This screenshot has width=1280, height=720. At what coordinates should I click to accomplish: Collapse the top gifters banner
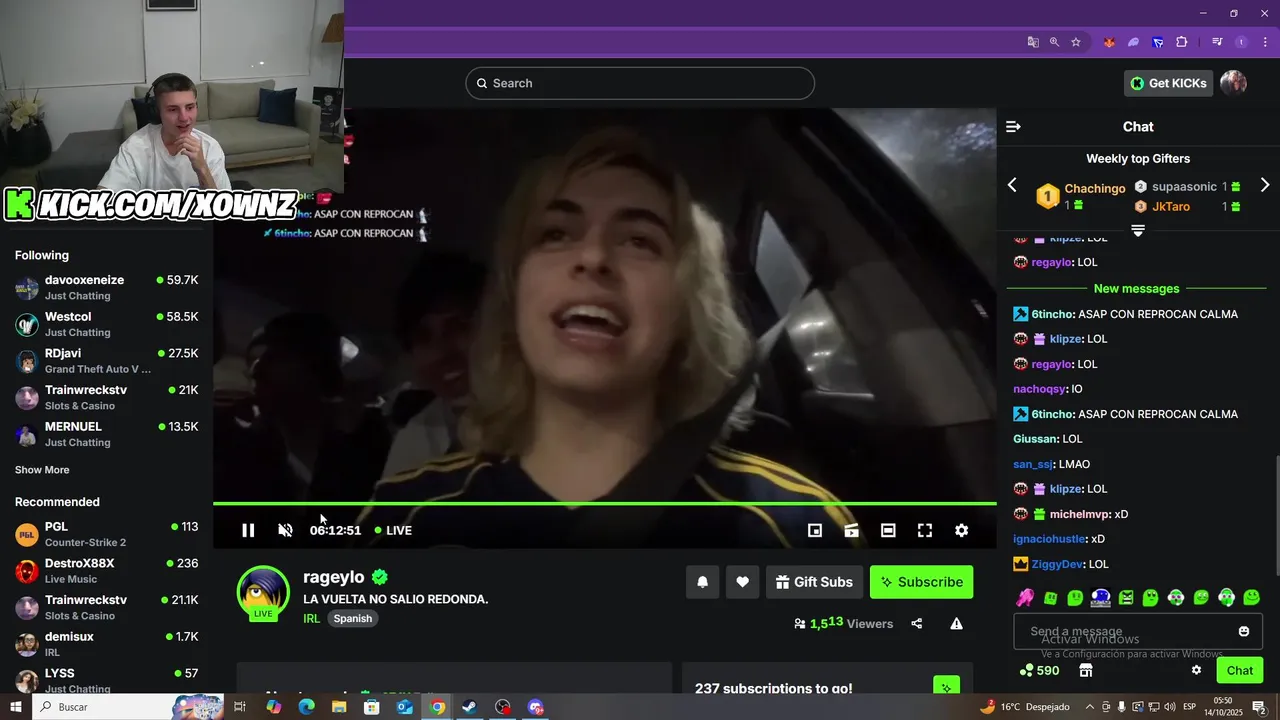click(x=1138, y=230)
